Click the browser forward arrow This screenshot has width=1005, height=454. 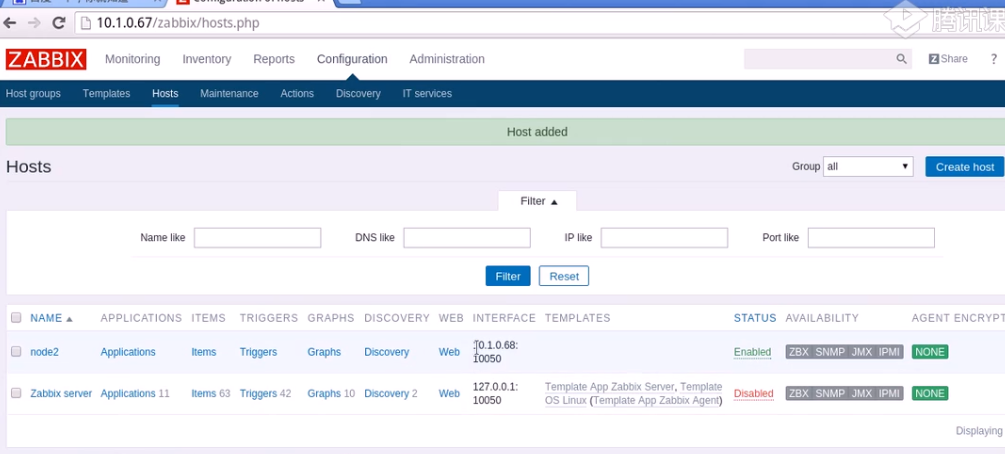[35, 23]
